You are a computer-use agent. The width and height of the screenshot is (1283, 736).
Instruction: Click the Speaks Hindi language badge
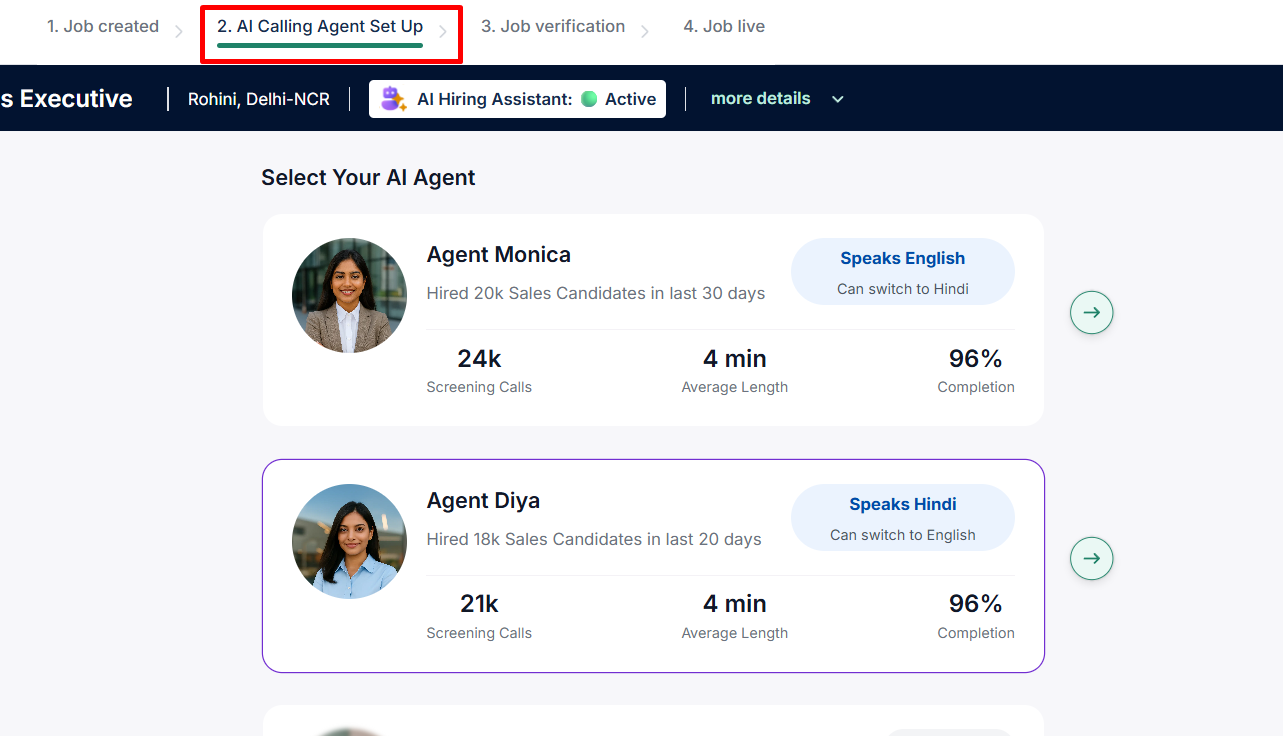[x=903, y=517]
